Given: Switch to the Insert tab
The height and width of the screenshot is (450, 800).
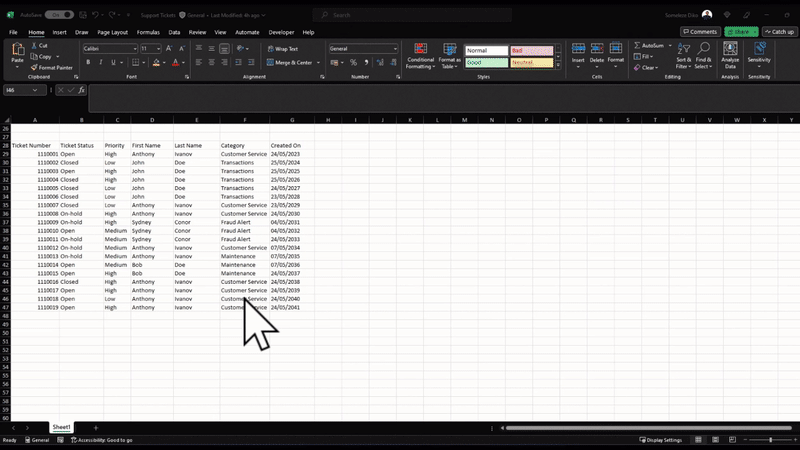Looking at the screenshot, I should coord(59,32).
